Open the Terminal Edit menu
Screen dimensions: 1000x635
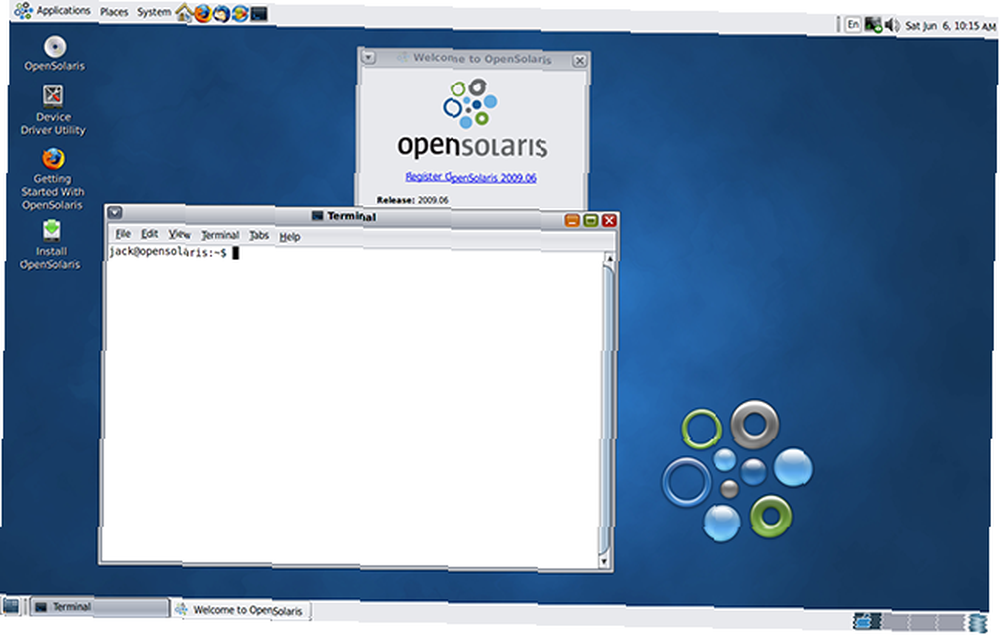149,234
